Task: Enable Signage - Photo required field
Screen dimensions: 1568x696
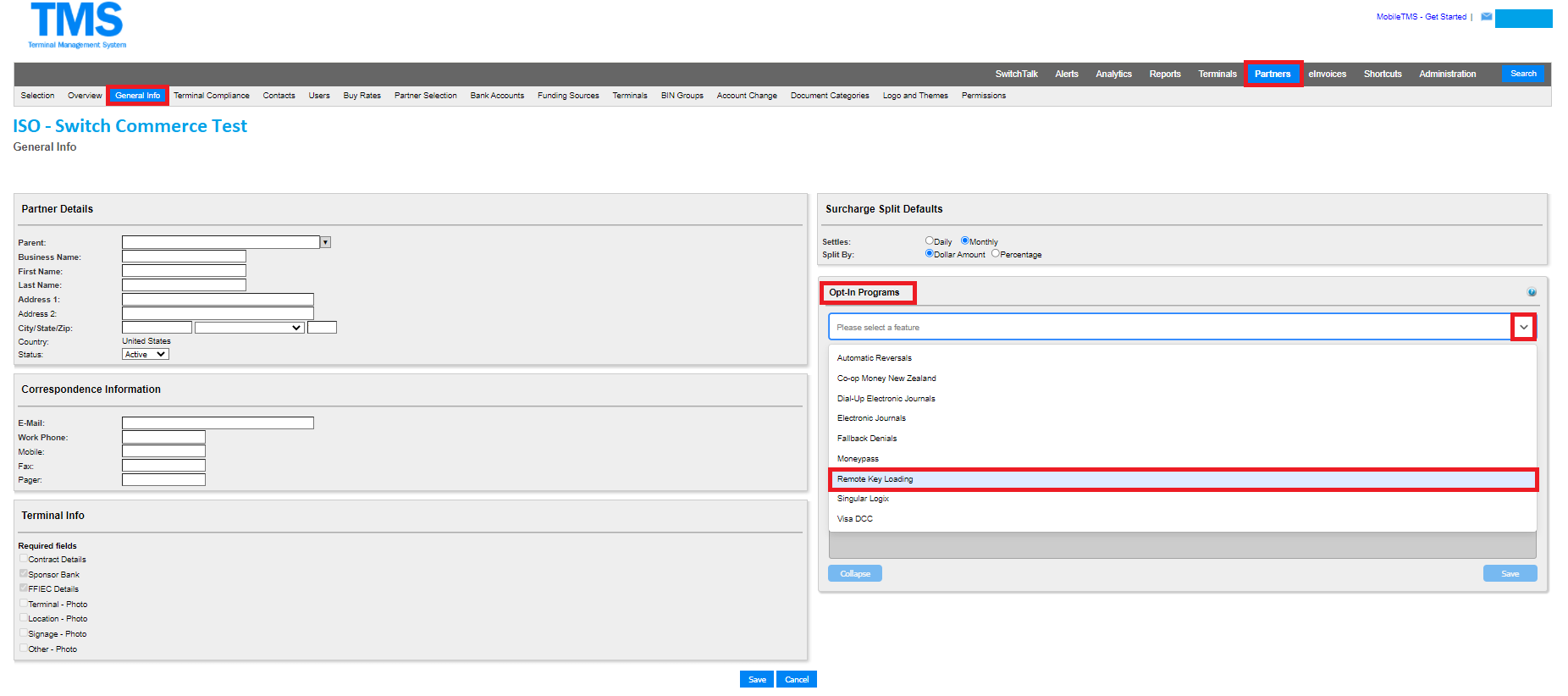Action: click(24, 632)
